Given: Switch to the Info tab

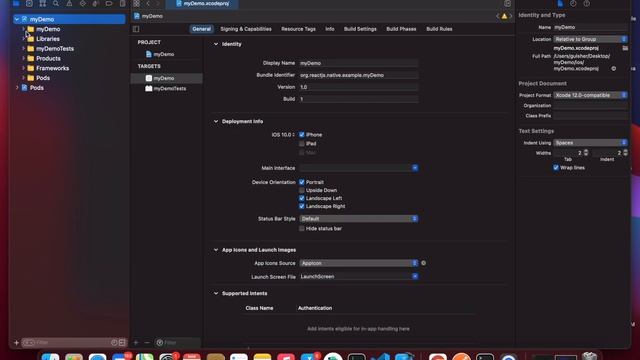Looking at the screenshot, I should pyautogui.click(x=330, y=29).
